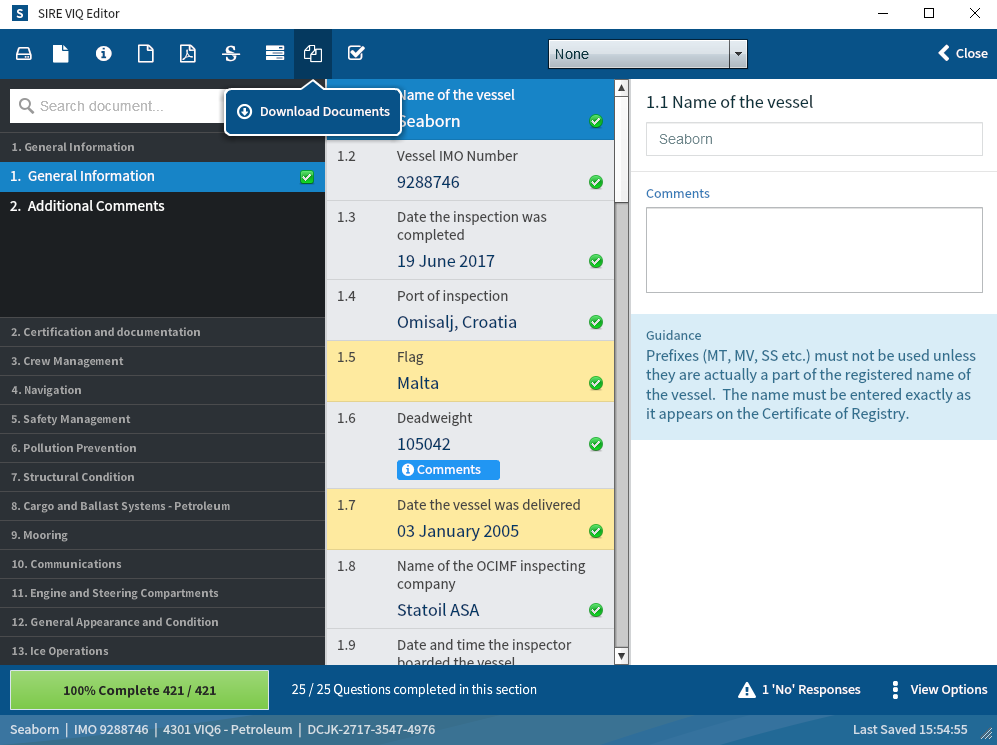Image resolution: width=997 pixels, height=745 pixels.
Task: Click green check beside Malta flag
Action: (x=596, y=383)
